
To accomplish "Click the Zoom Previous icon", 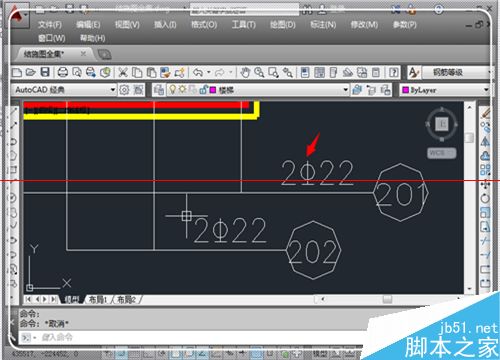I will click(288, 72).
